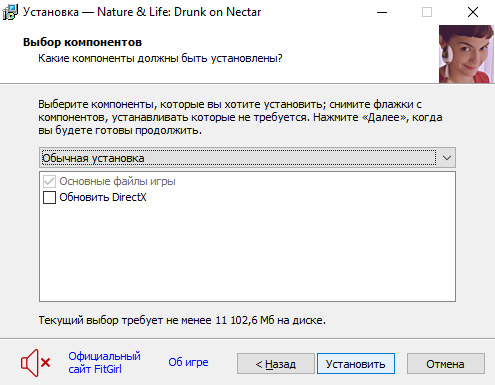495x385 pixels.
Task: Enable the Обновить DirectX checkbox
Action: pyautogui.click(x=49, y=197)
